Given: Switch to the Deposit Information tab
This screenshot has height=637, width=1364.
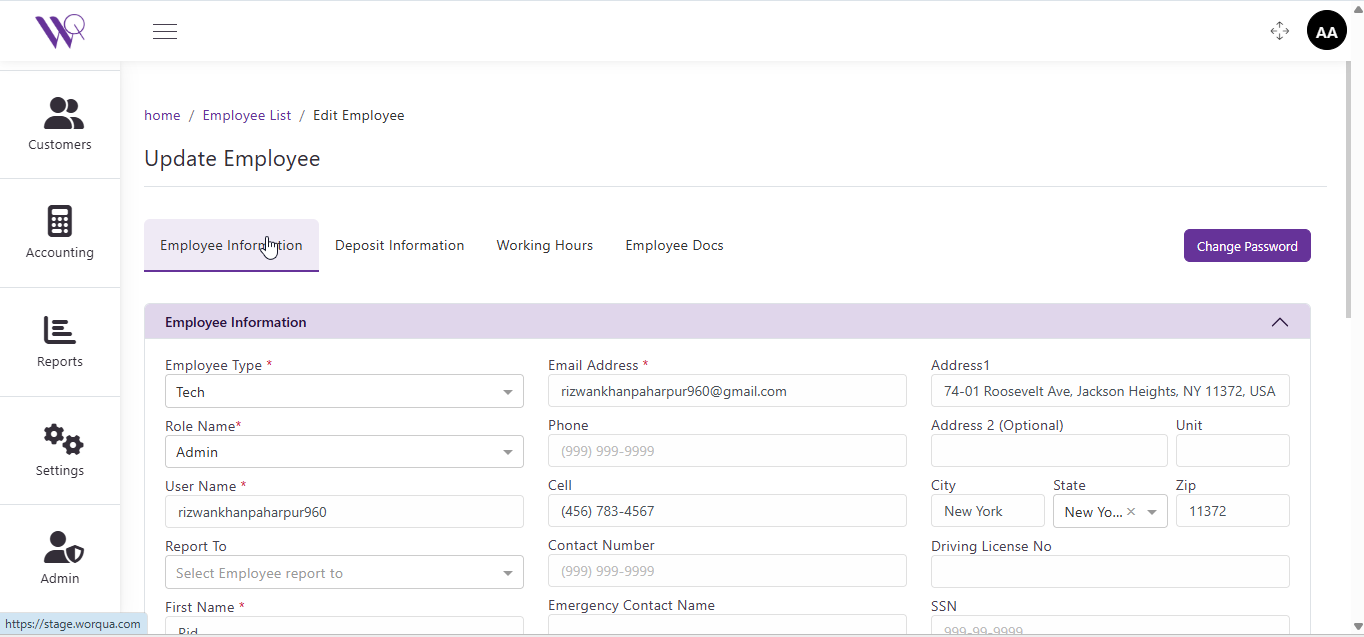Looking at the screenshot, I should pos(399,246).
